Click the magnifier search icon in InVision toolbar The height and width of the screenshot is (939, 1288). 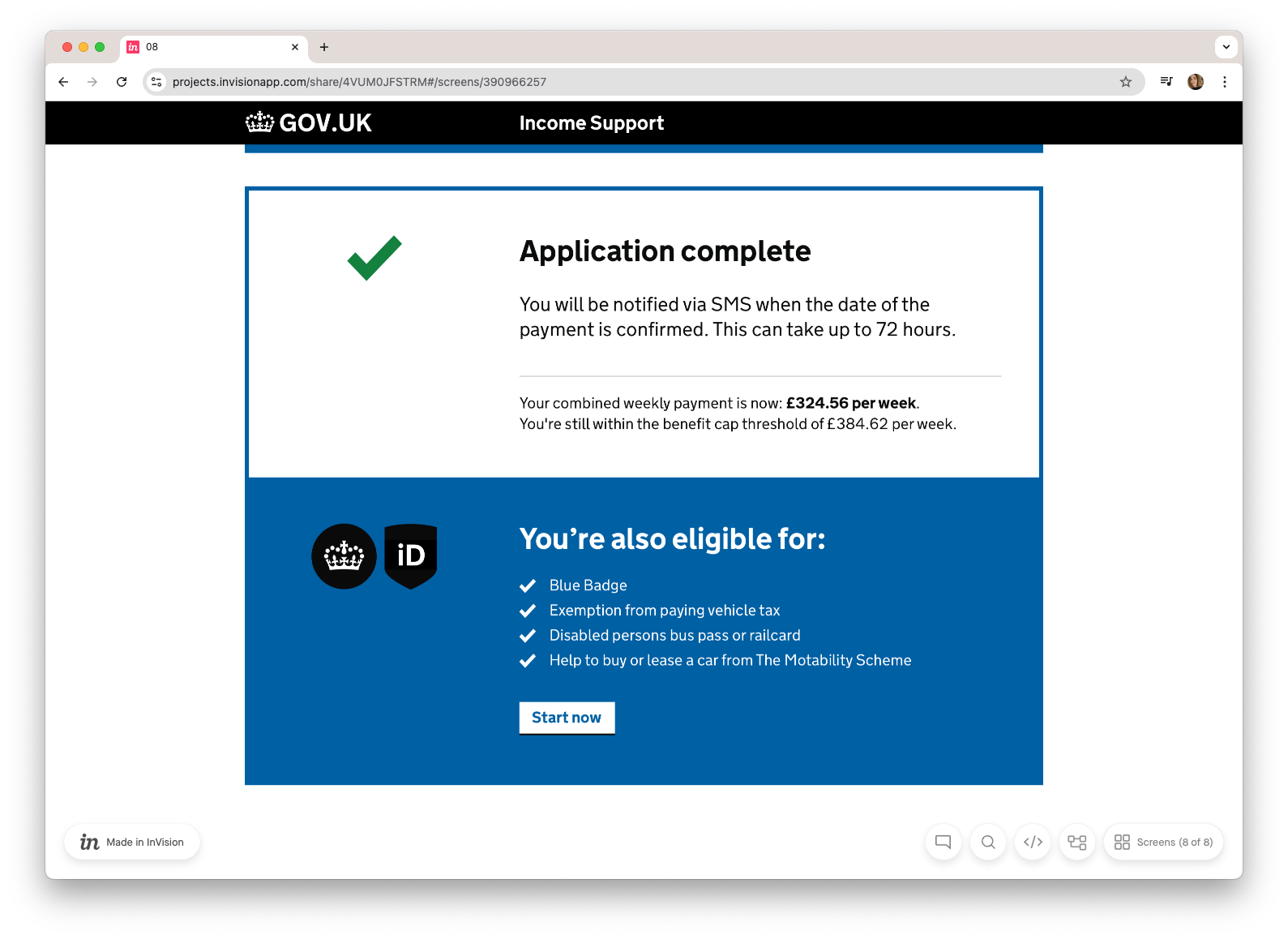[988, 842]
